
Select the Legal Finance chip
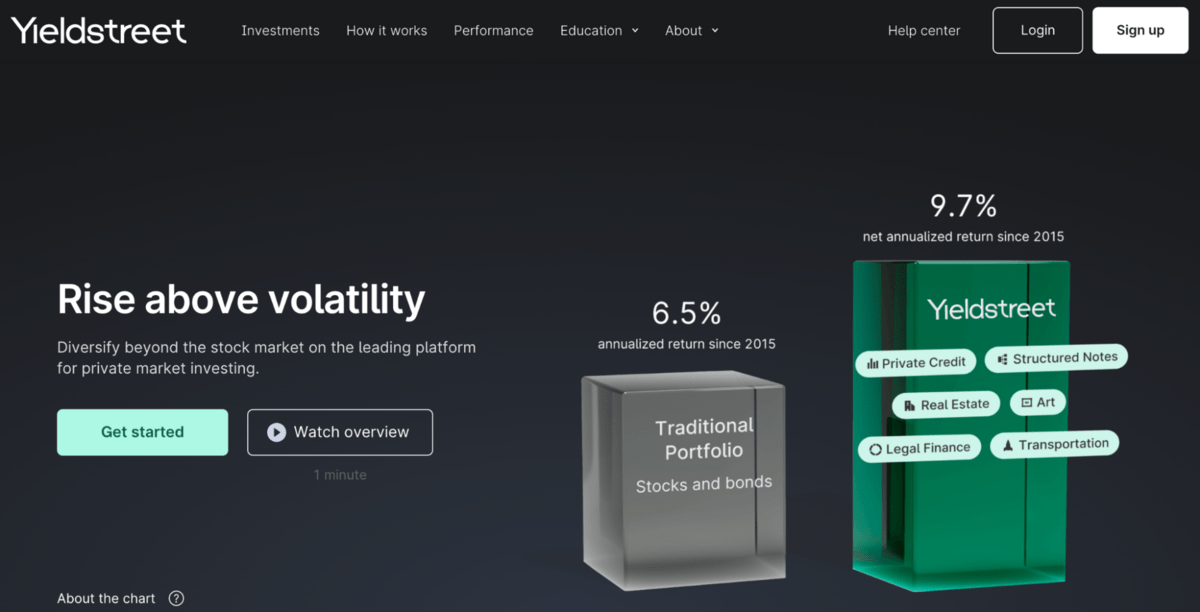click(x=917, y=448)
